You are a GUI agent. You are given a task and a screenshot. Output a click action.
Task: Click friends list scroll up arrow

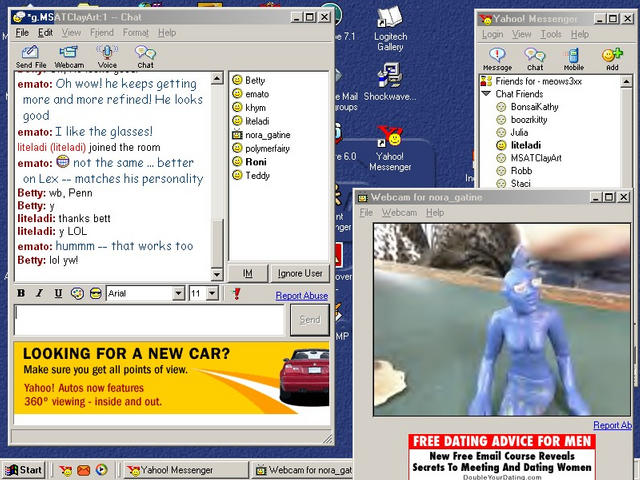pyautogui.click(x=626, y=82)
